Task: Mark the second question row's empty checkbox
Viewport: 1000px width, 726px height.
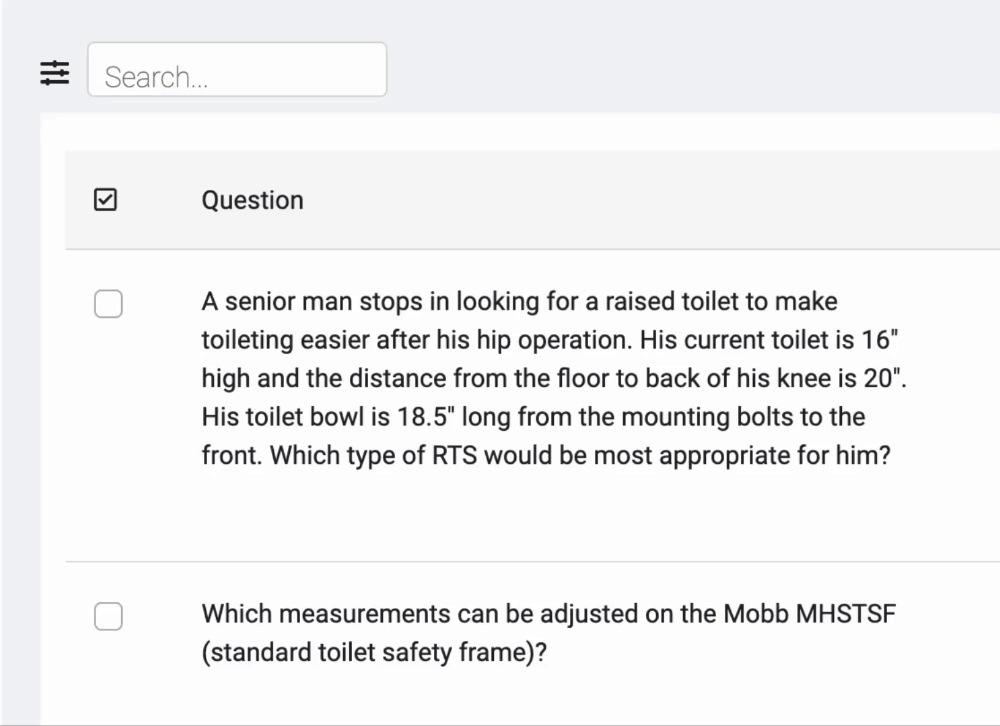Action: pos(108,616)
